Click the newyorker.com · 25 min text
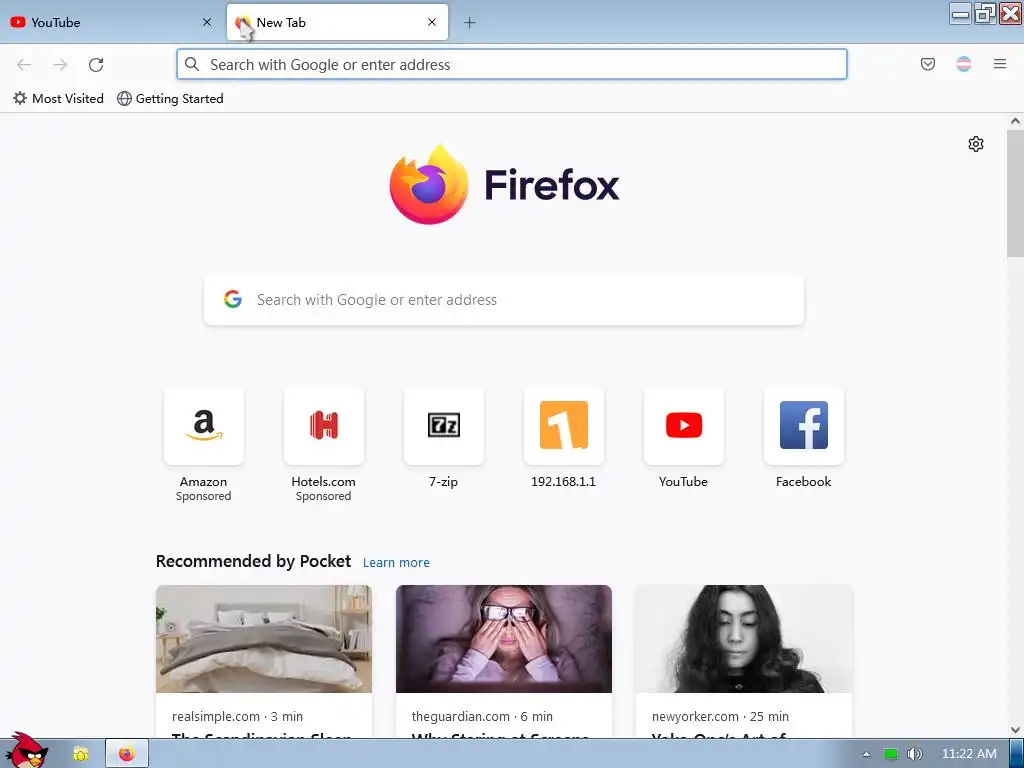This screenshot has width=1024, height=768. tap(720, 716)
